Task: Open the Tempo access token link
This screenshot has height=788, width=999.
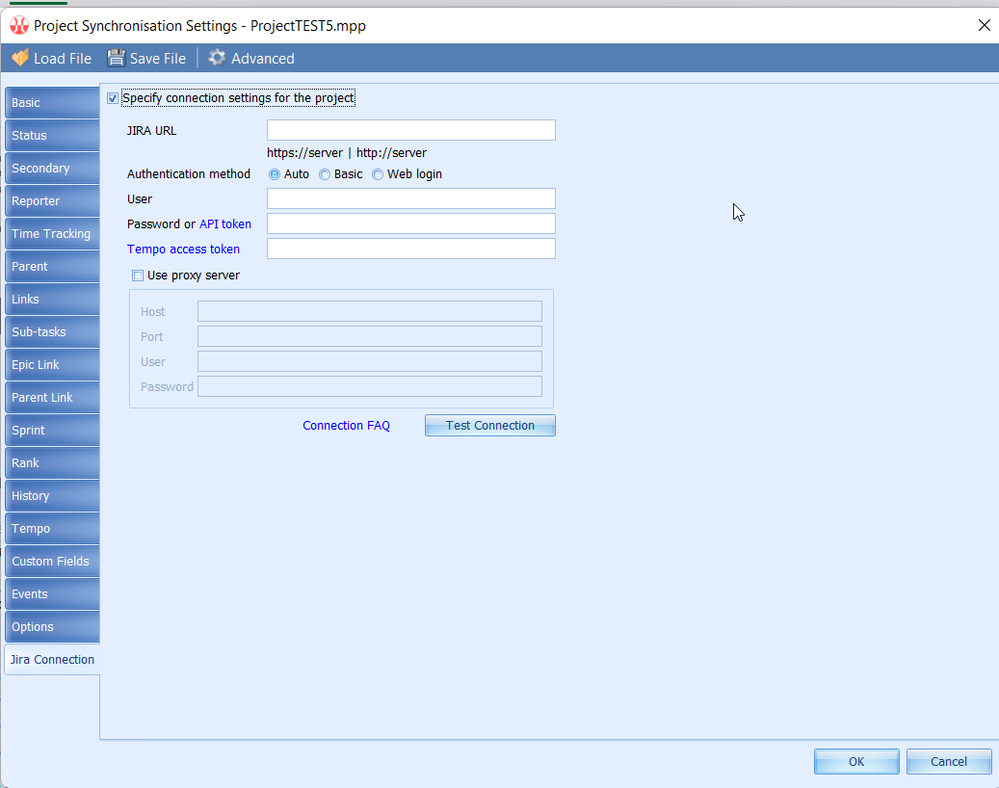Action: click(x=183, y=249)
